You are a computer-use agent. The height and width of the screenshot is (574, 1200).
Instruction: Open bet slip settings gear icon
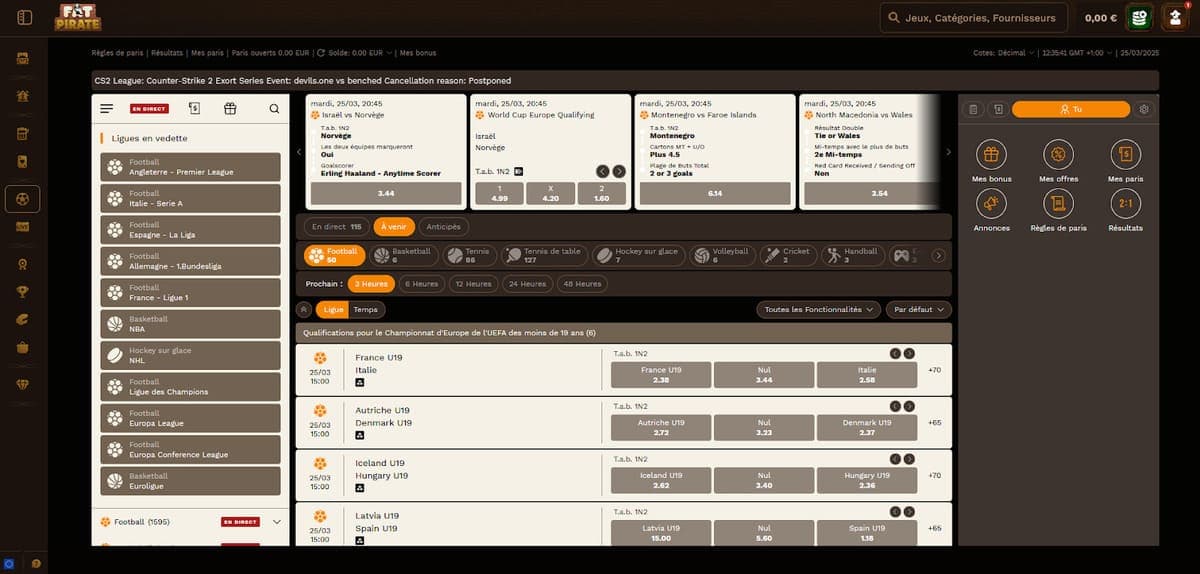coord(1144,109)
